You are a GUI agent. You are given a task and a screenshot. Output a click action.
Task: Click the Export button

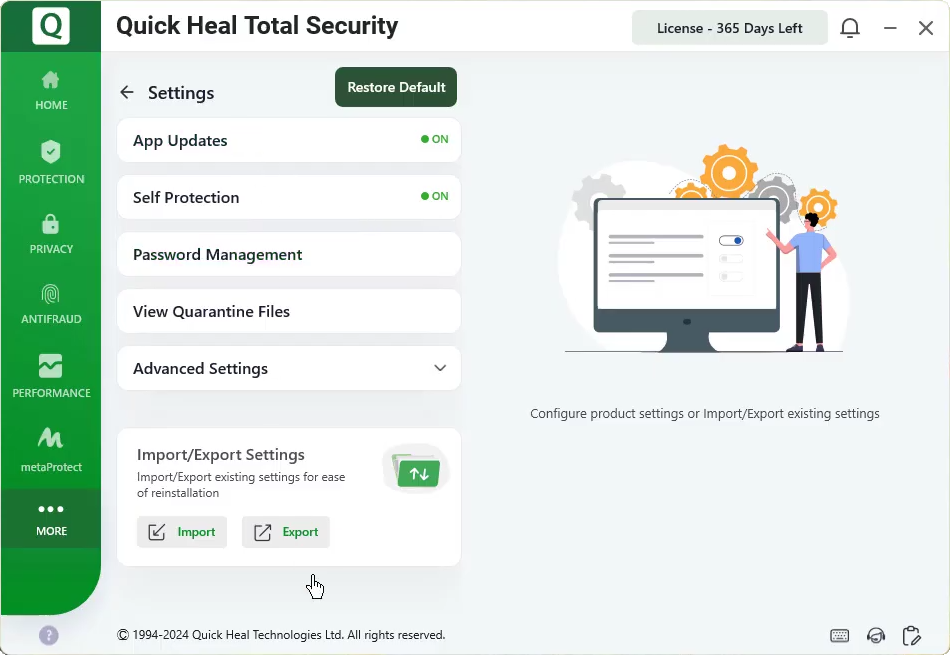coord(286,531)
